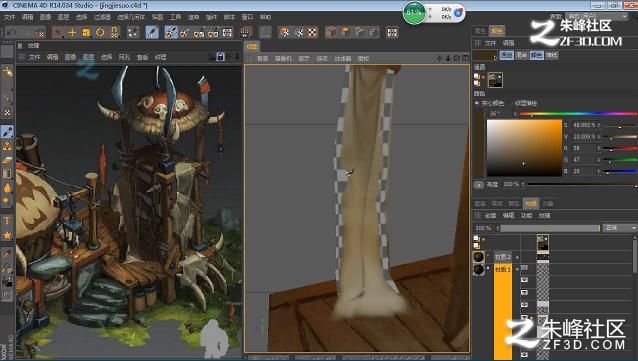Open the interface layout dropdown at top right
The image size is (638, 361).
tap(596, 17)
